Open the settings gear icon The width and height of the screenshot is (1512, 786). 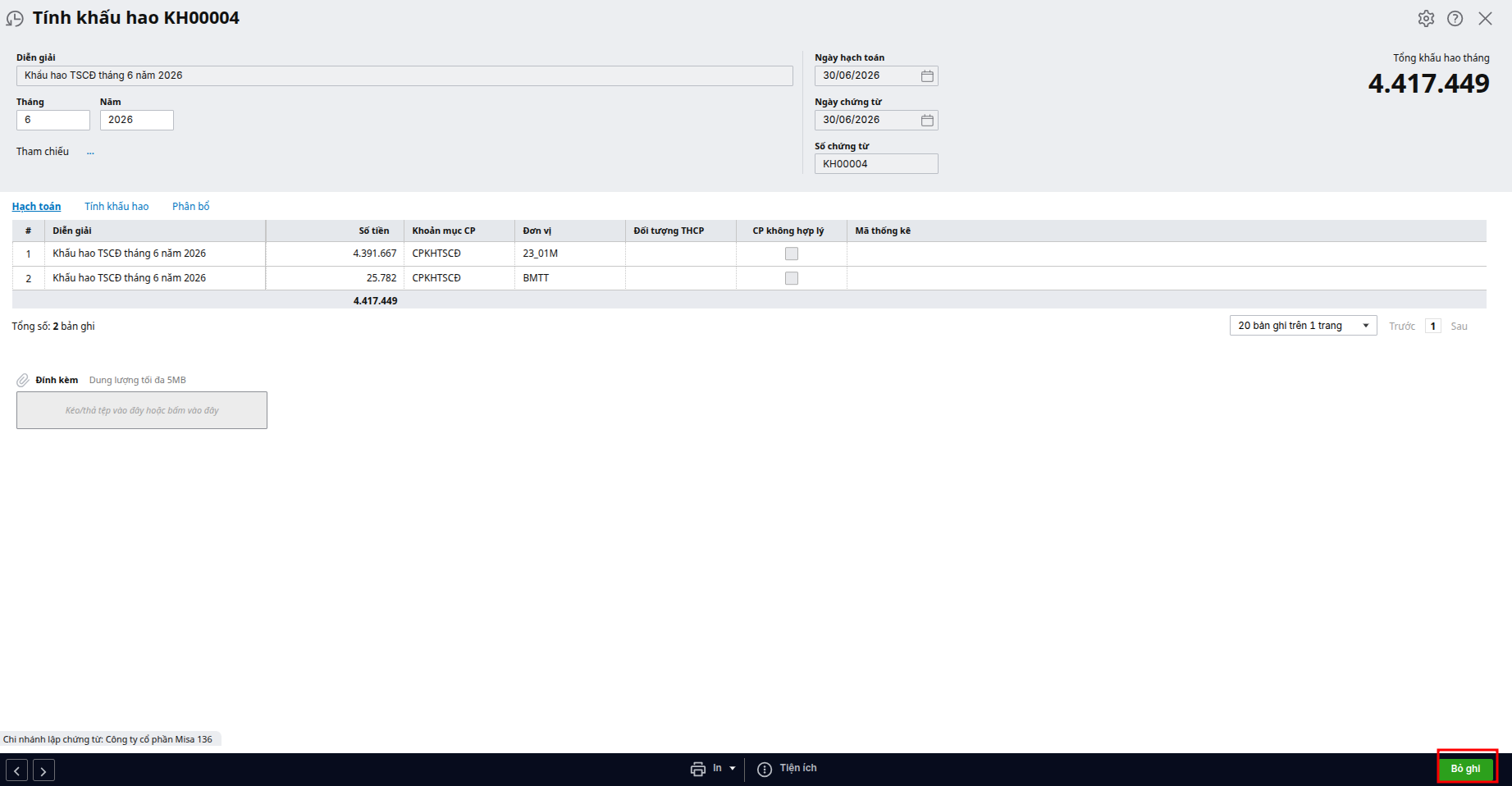[x=1426, y=19]
